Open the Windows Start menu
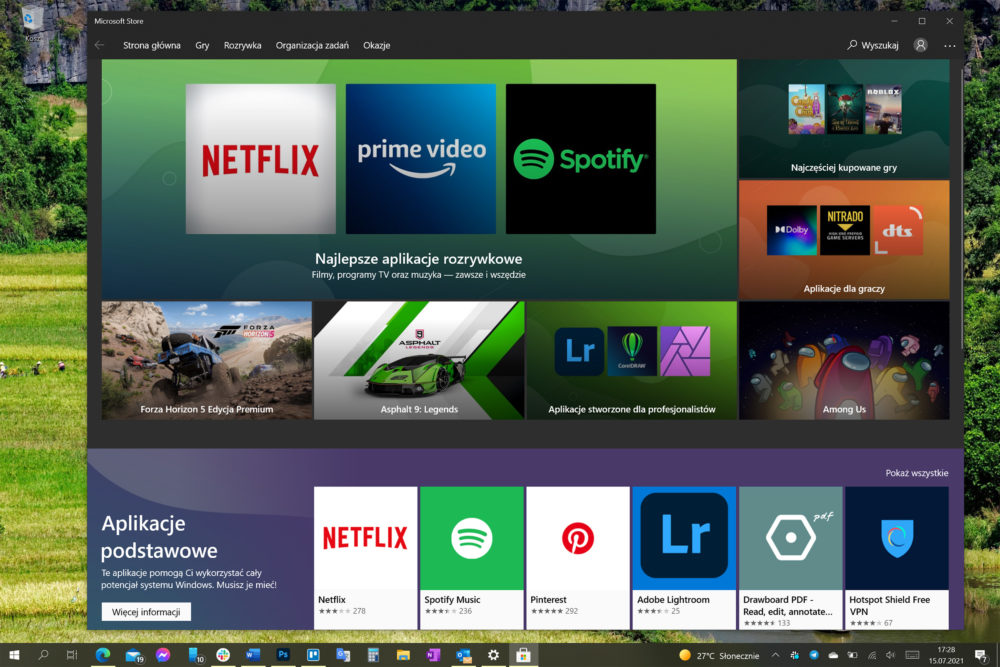Viewport: 1000px width, 667px height. [x=14, y=655]
